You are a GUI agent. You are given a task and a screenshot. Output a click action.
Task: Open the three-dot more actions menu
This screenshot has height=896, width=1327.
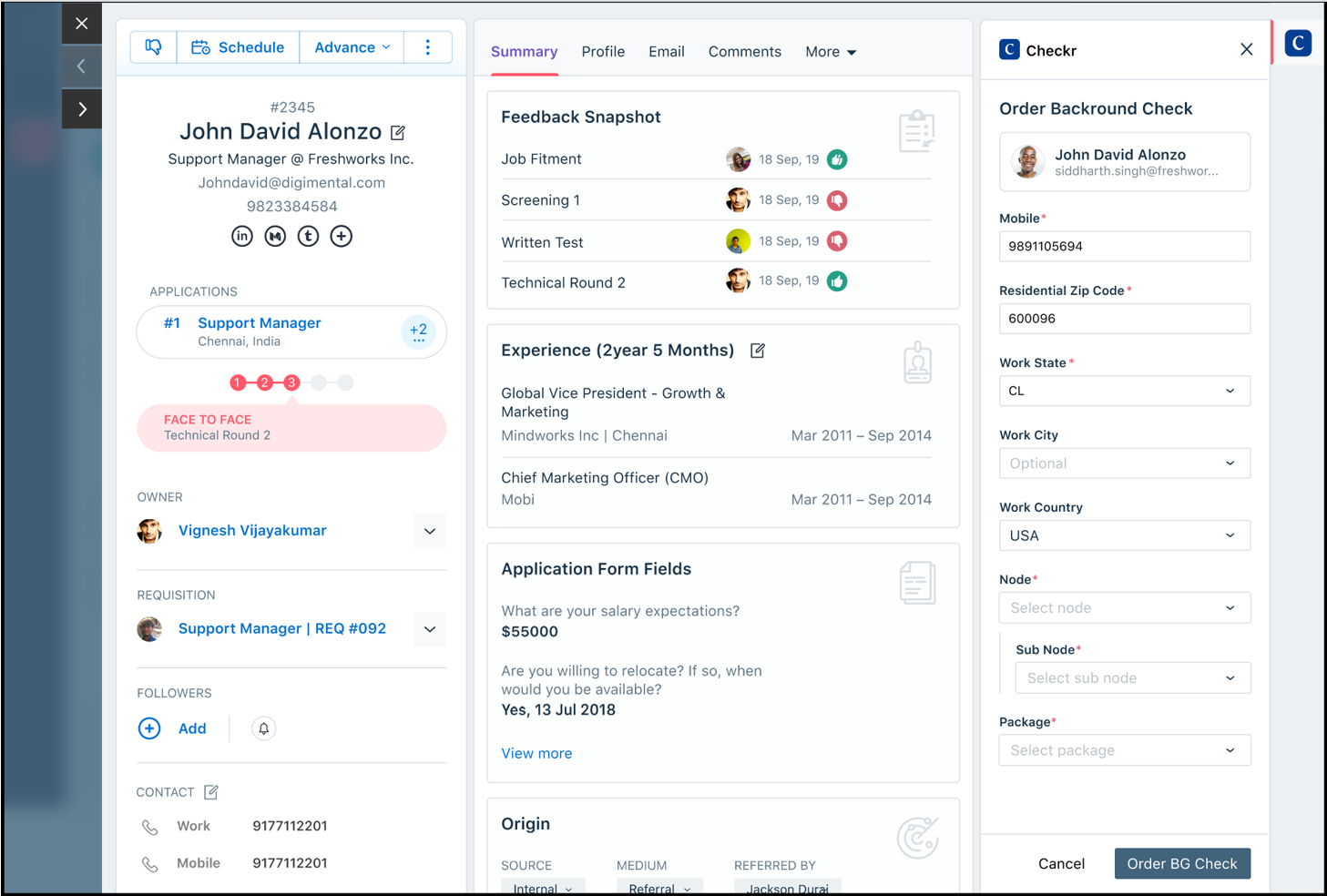(x=428, y=47)
